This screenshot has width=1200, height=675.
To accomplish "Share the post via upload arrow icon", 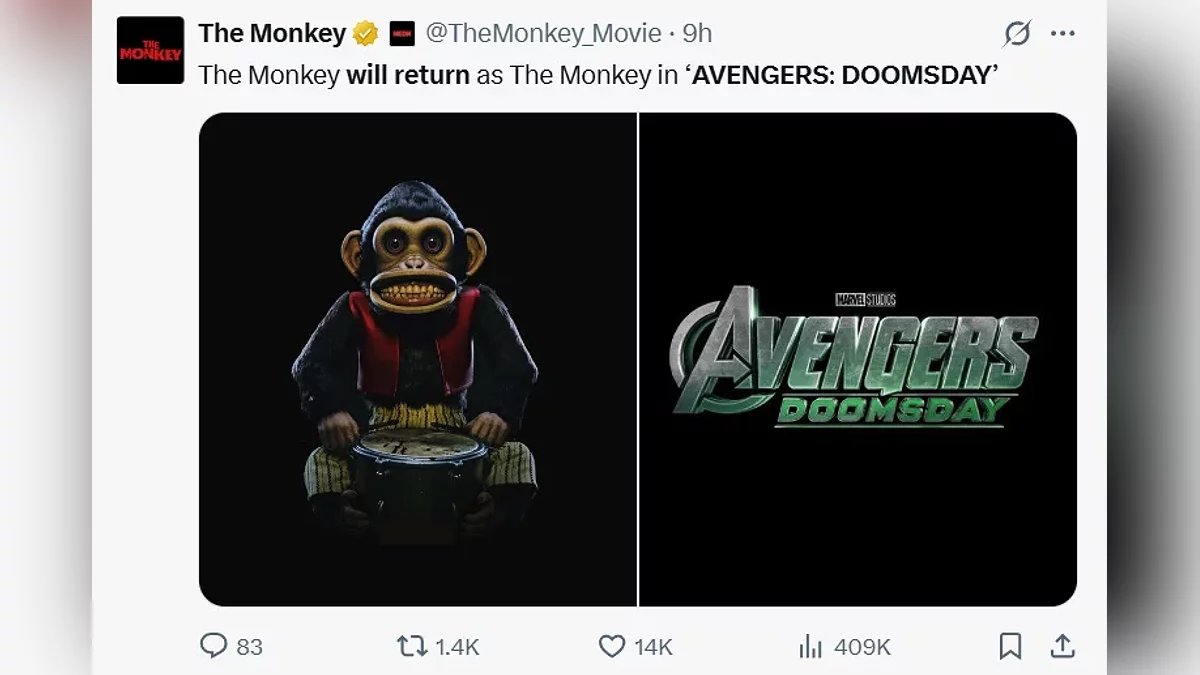I will click(1062, 646).
